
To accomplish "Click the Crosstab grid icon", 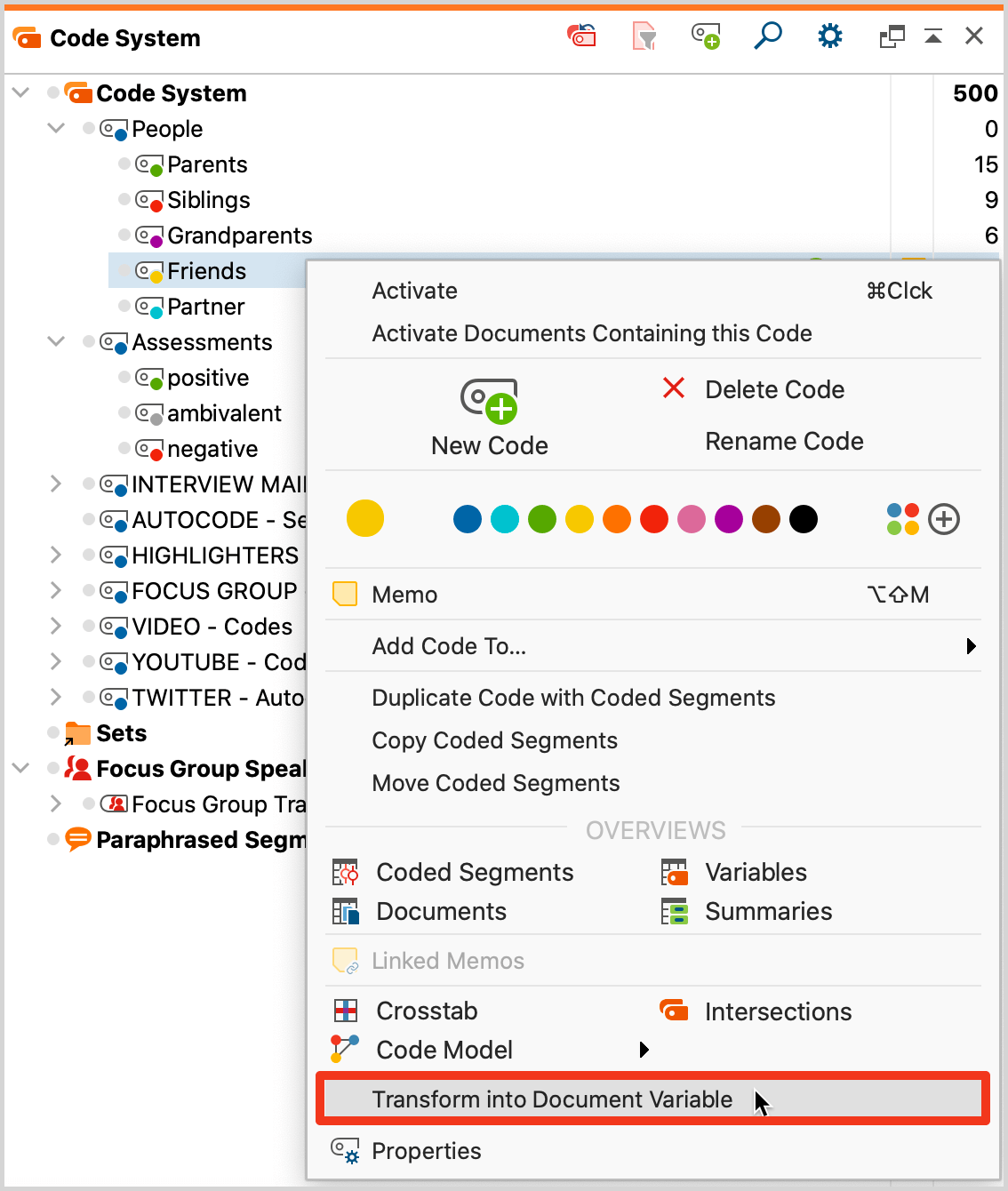I will 345,1011.
